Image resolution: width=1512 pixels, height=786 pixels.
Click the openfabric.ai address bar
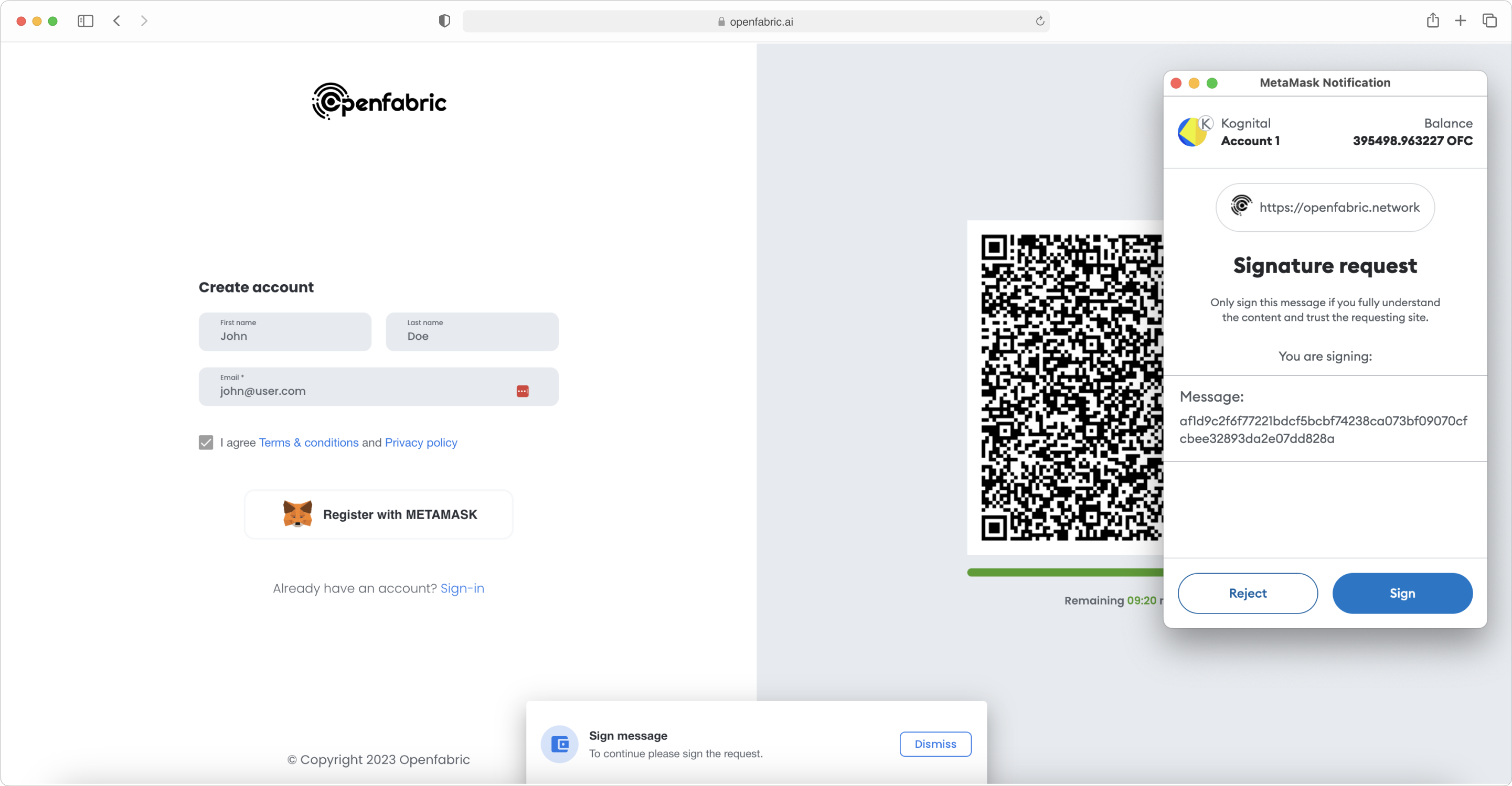pyautogui.click(x=755, y=21)
